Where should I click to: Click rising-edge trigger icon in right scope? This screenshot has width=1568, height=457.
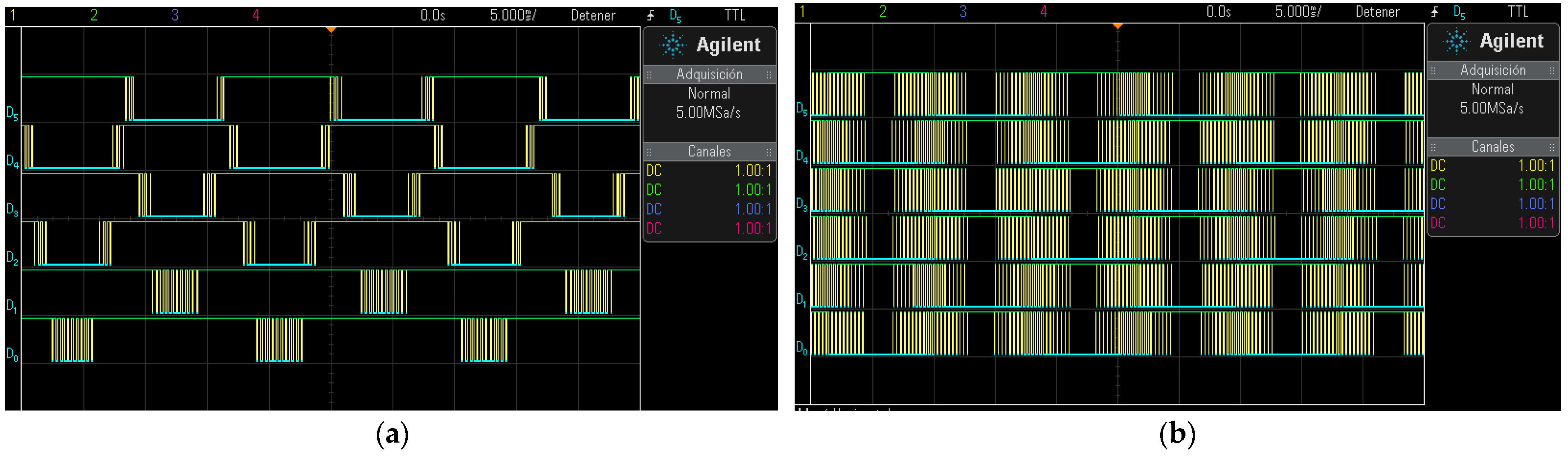coord(1435,12)
